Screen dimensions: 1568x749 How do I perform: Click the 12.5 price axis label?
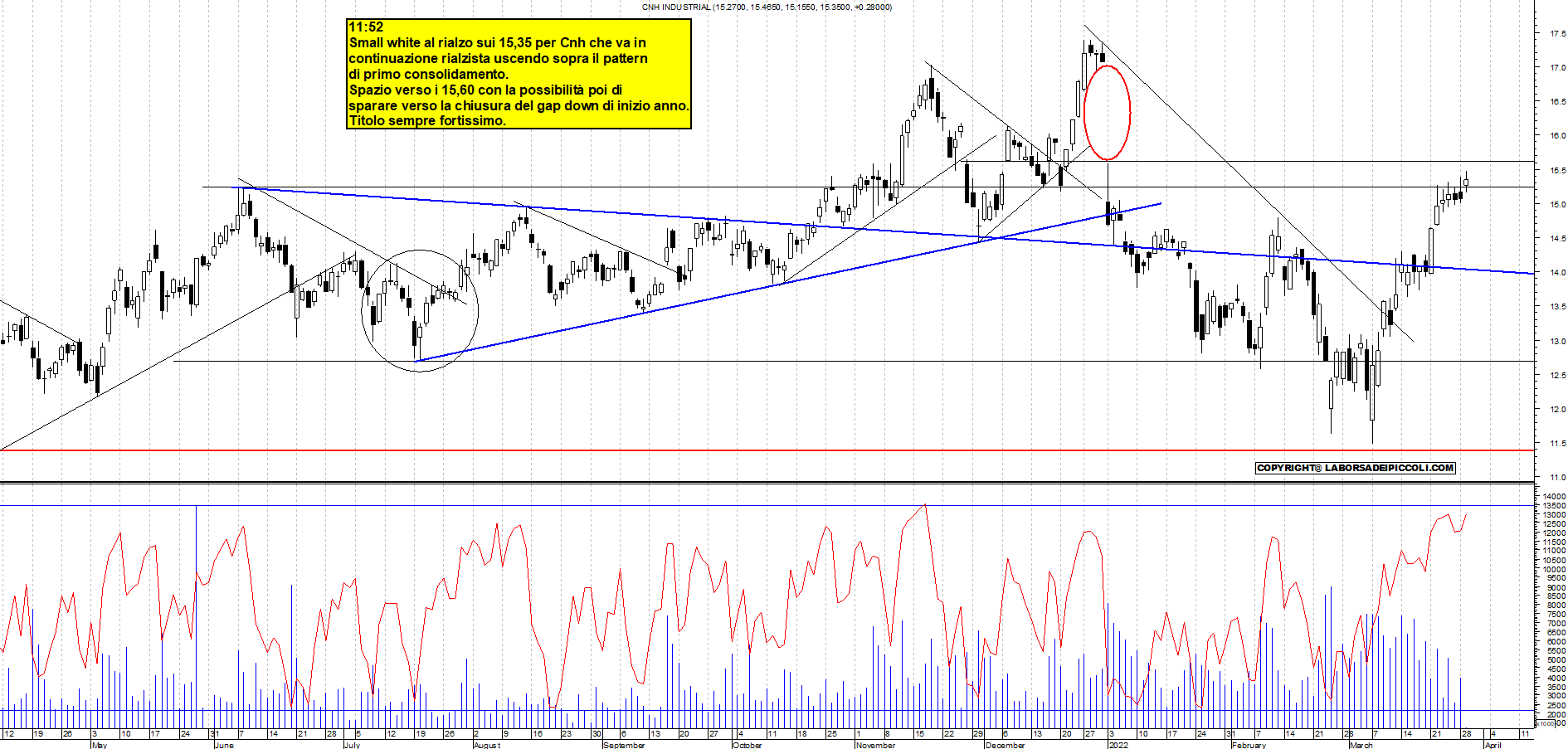point(1557,376)
